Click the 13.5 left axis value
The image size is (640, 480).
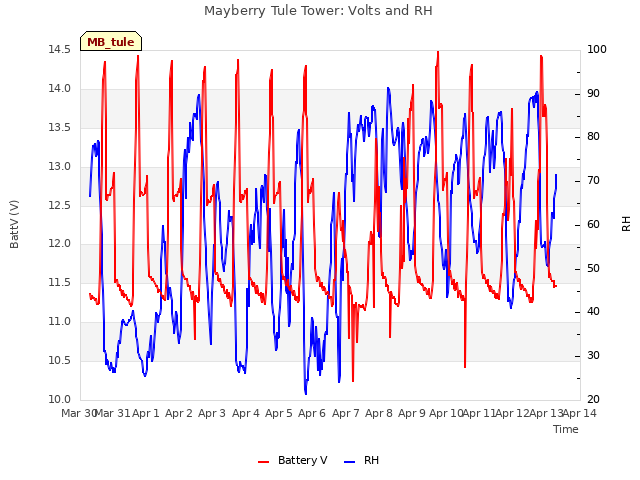[60, 128]
